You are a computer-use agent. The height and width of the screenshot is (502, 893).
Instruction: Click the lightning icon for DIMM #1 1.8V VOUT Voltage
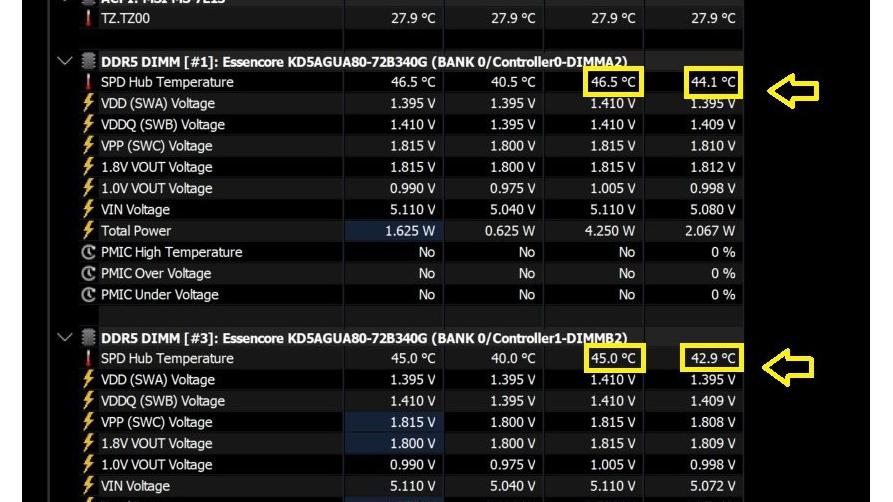click(x=88, y=167)
